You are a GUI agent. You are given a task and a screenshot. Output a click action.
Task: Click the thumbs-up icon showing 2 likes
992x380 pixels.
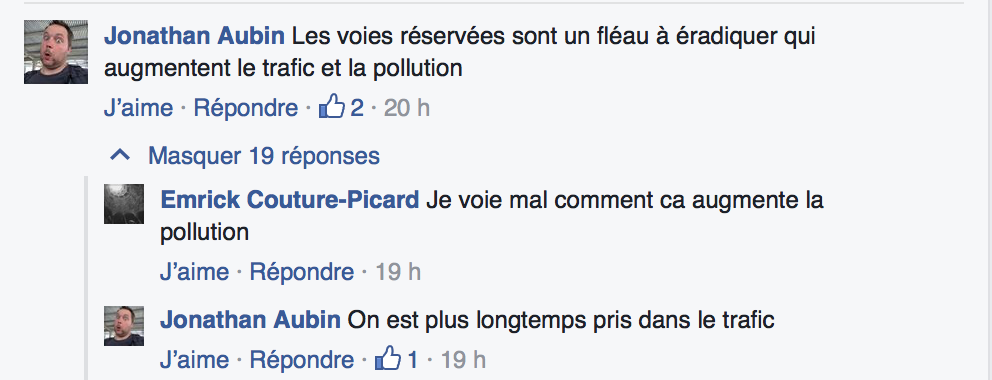tap(332, 107)
